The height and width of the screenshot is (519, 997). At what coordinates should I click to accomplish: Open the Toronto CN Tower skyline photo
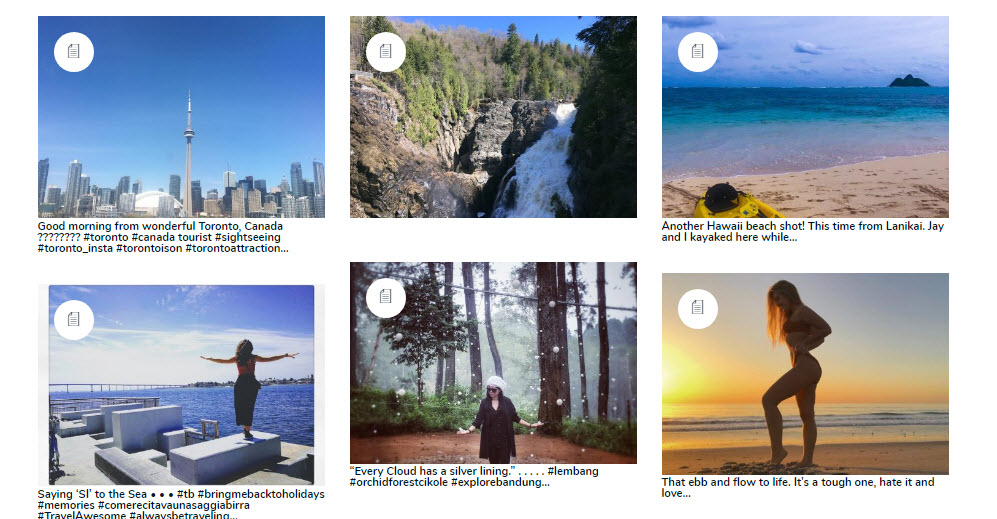coord(181,117)
